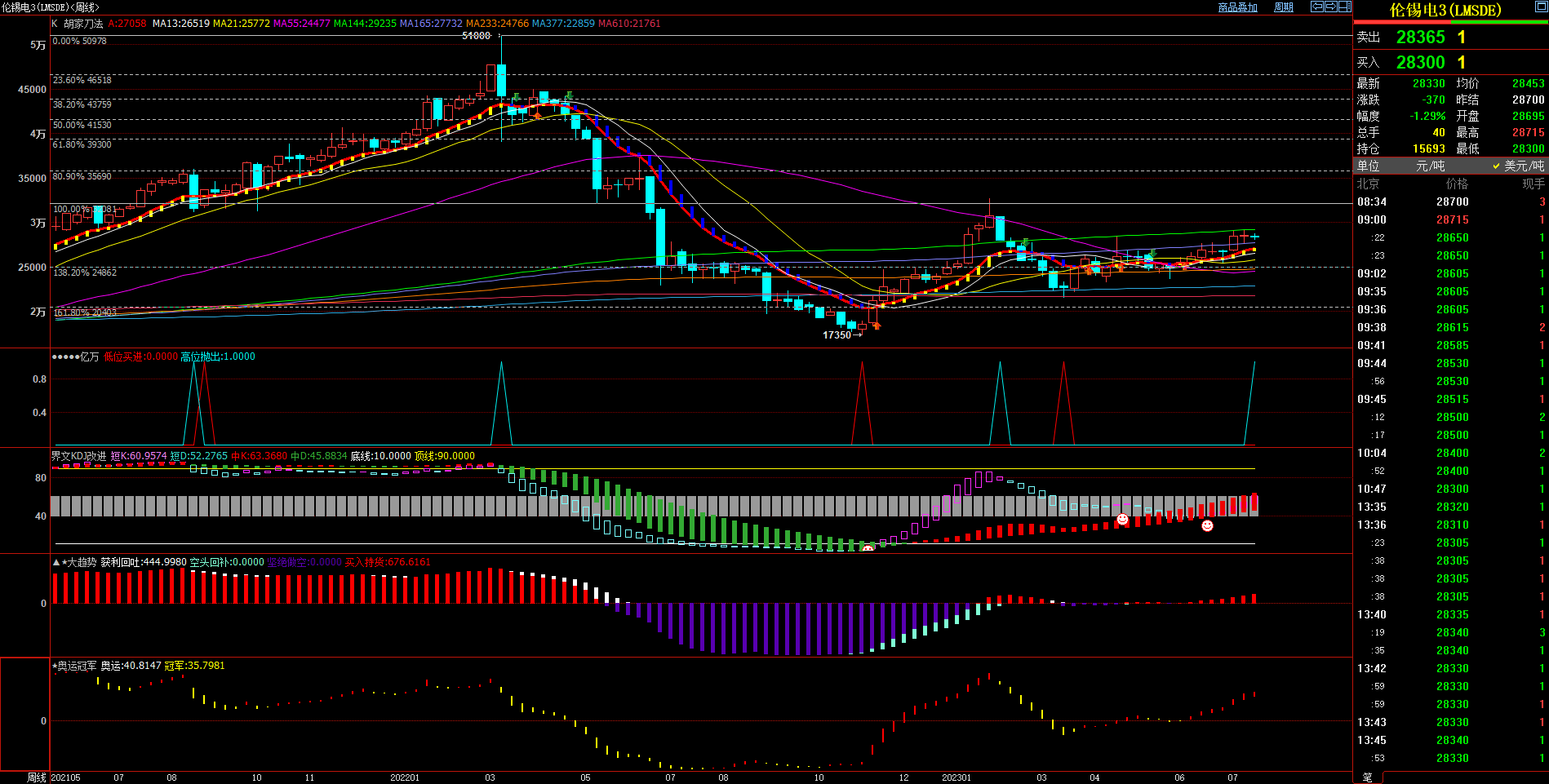This screenshot has height=784, width=1549.
Task: Click the smiley signal near the KD bottom line
Action: coord(868,549)
